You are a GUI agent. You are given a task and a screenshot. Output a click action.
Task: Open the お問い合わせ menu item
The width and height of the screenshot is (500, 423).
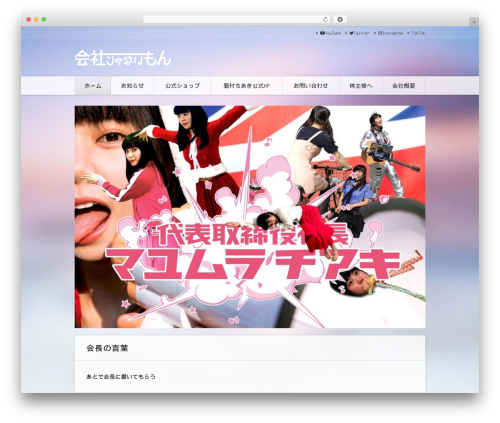point(311,86)
